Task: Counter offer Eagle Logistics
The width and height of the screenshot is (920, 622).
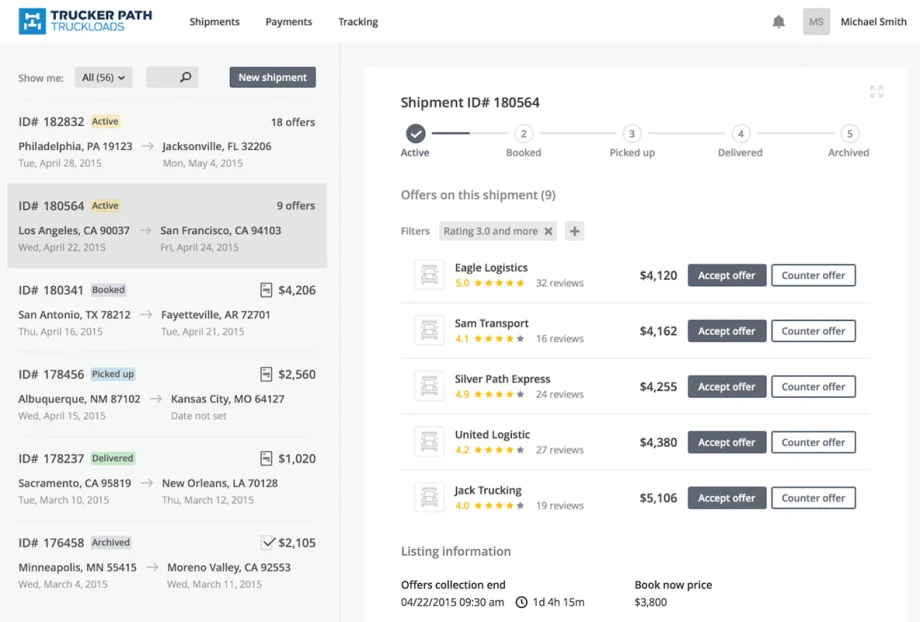Action: (813, 275)
